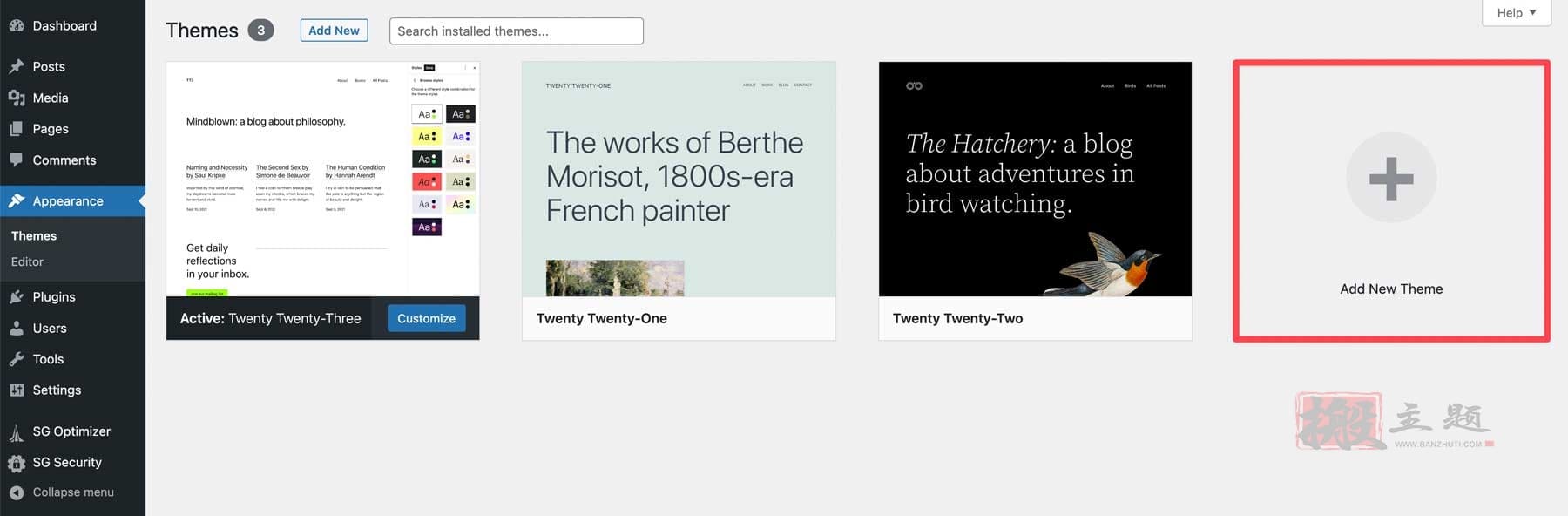The width and height of the screenshot is (1568, 516).
Task: Open the Twenty Twenty-Three theme screenshot
Action: coord(323,179)
